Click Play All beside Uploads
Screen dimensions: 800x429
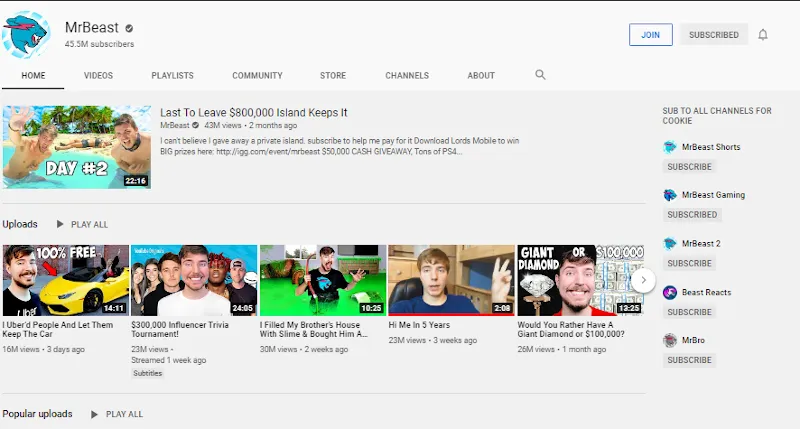tap(89, 224)
